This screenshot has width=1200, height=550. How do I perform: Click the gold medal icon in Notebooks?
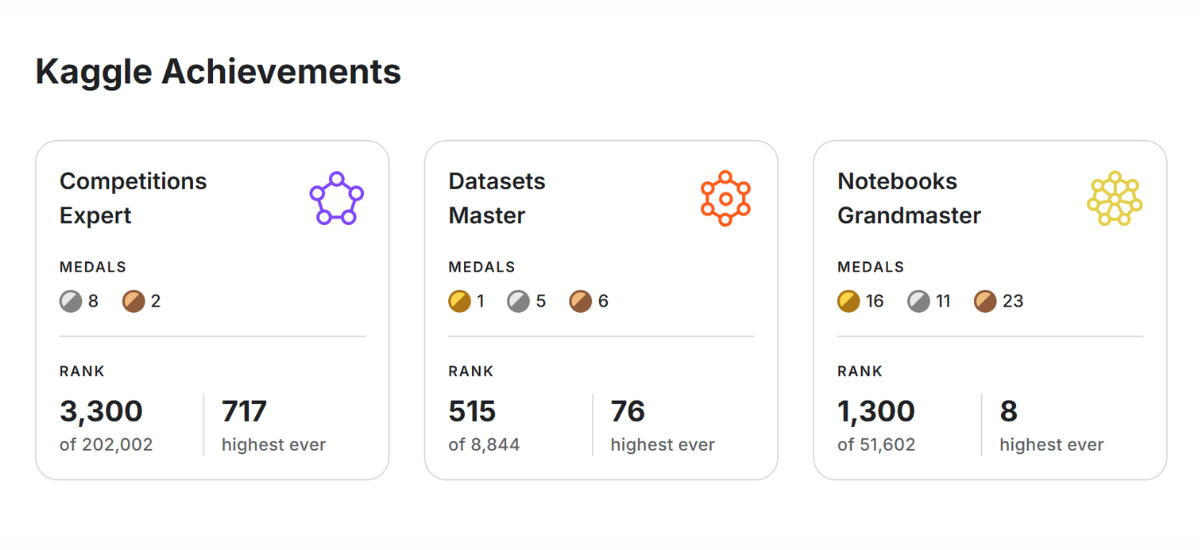click(849, 301)
